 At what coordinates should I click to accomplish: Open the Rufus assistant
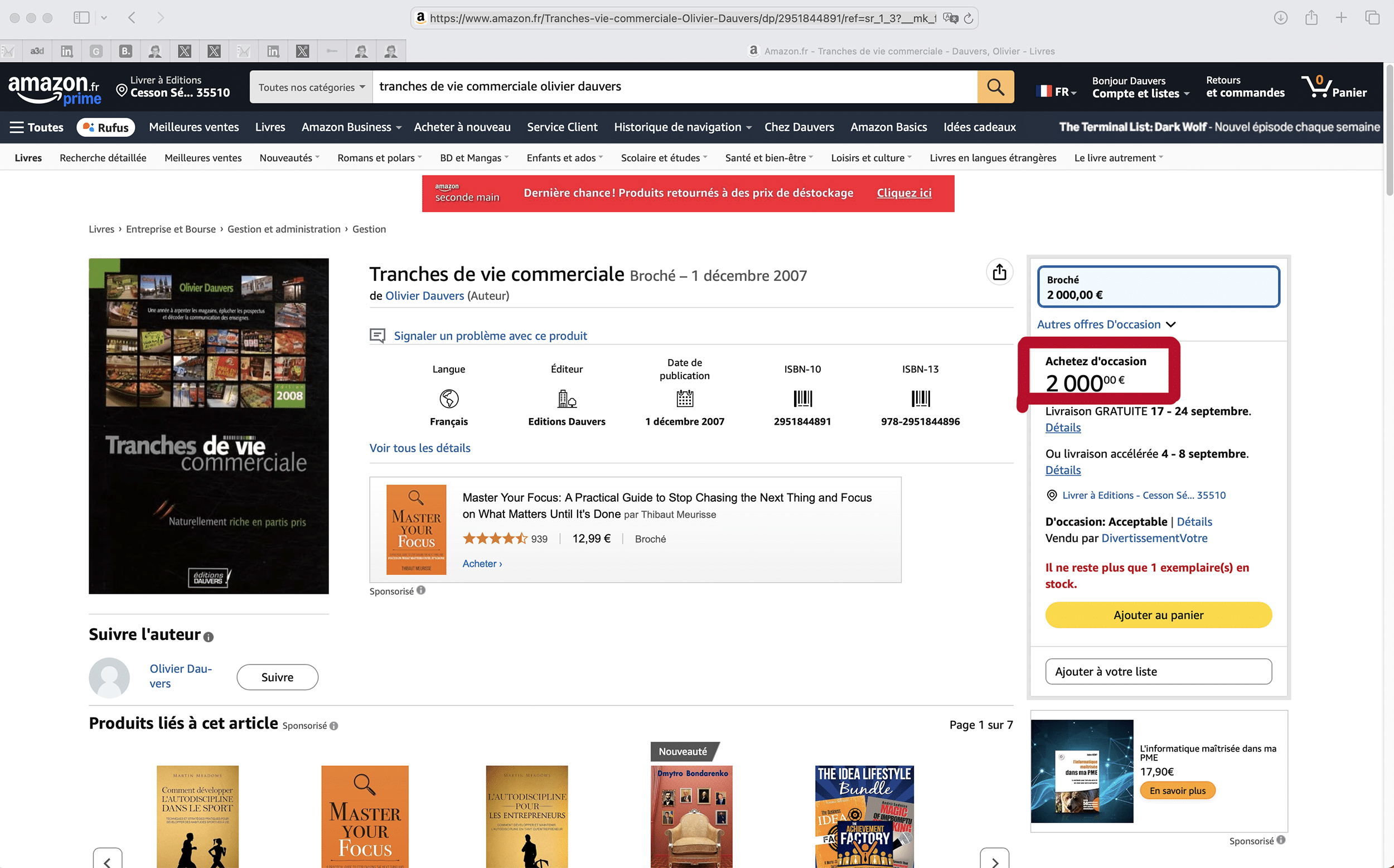point(105,128)
